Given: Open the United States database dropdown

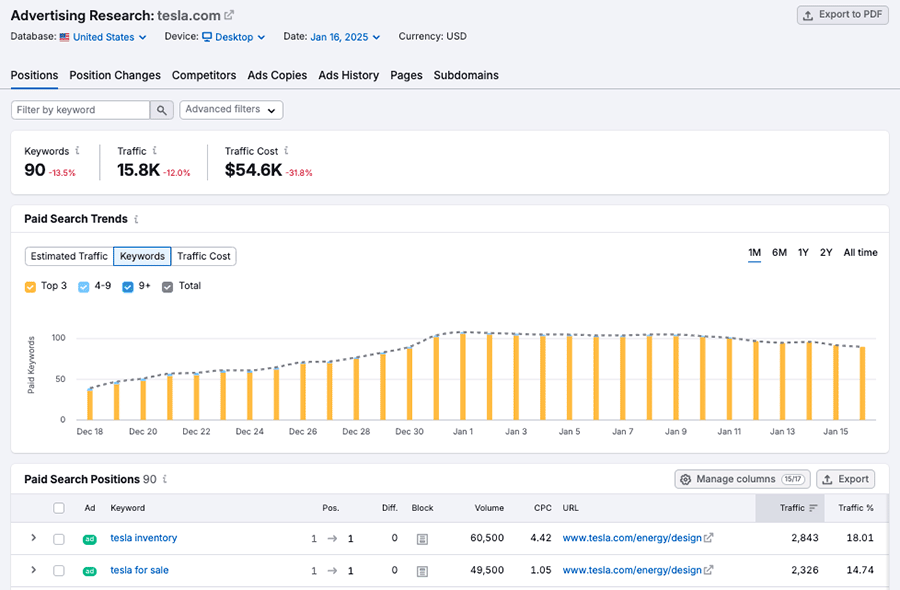Looking at the screenshot, I should [x=102, y=36].
